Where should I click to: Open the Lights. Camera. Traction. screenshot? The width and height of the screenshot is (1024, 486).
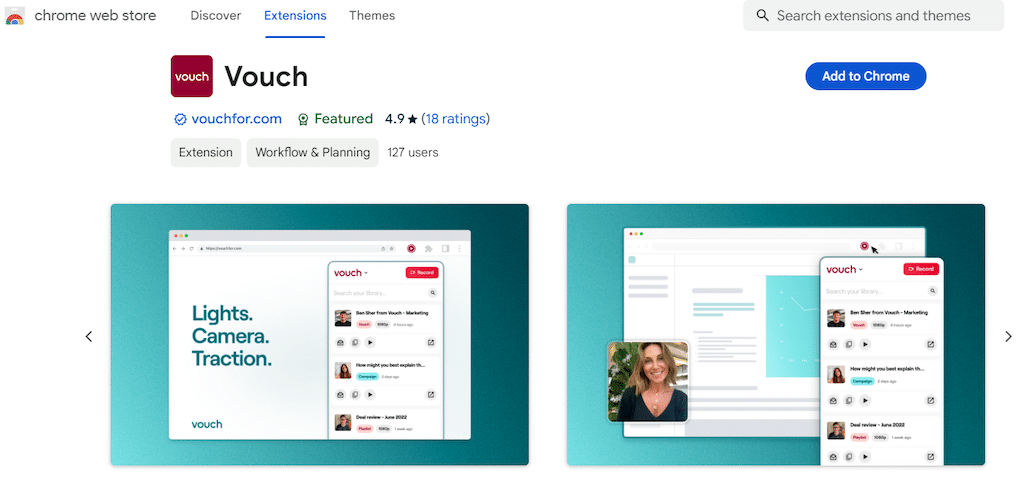tap(319, 334)
